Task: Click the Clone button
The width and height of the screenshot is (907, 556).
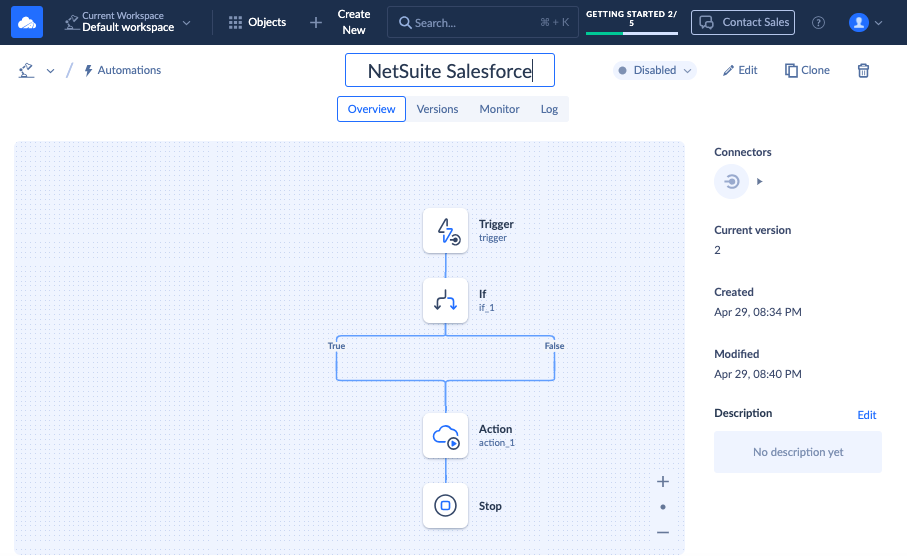Action: click(x=807, y=70)
